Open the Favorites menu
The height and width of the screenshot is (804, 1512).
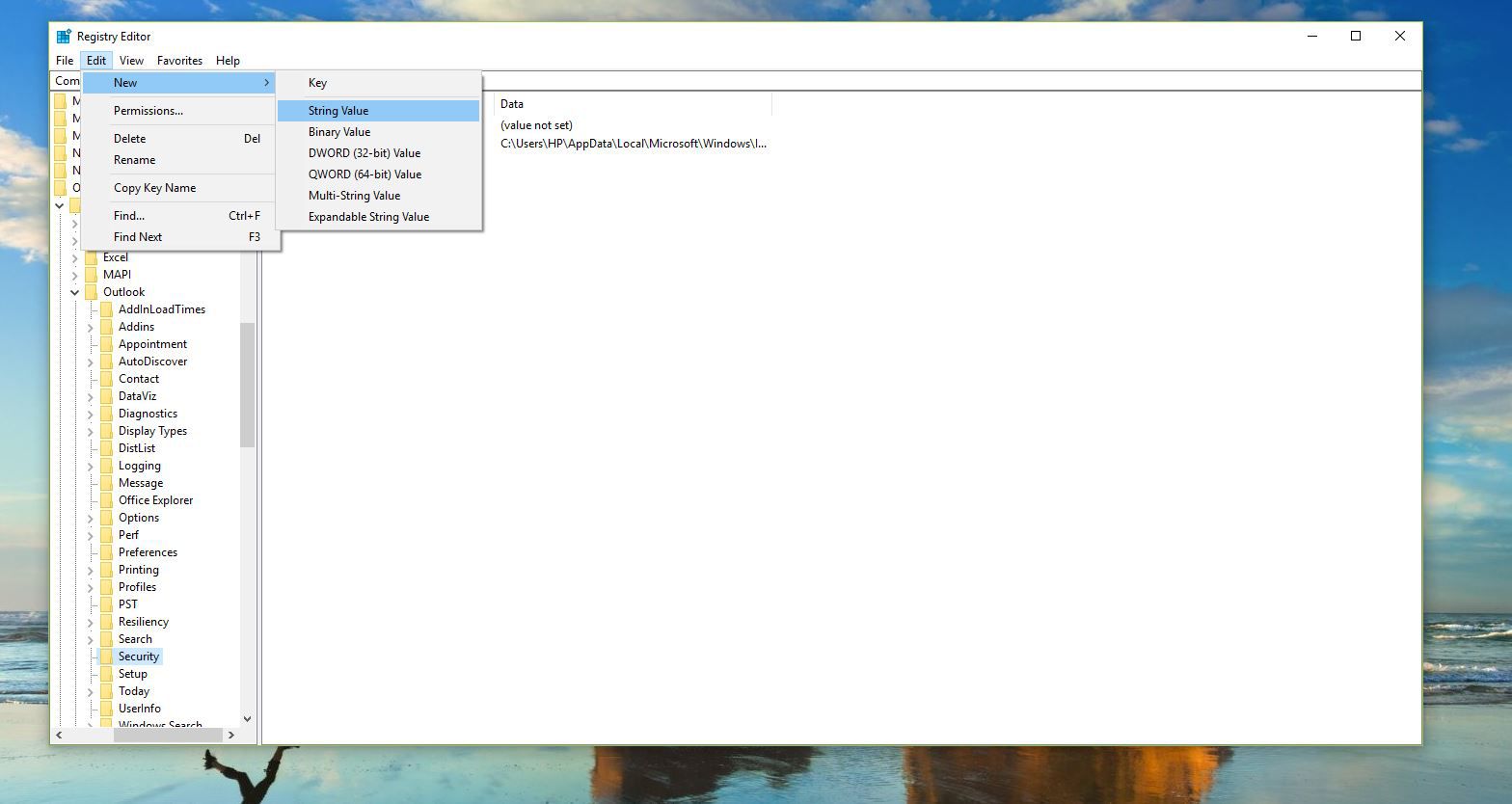179,61
